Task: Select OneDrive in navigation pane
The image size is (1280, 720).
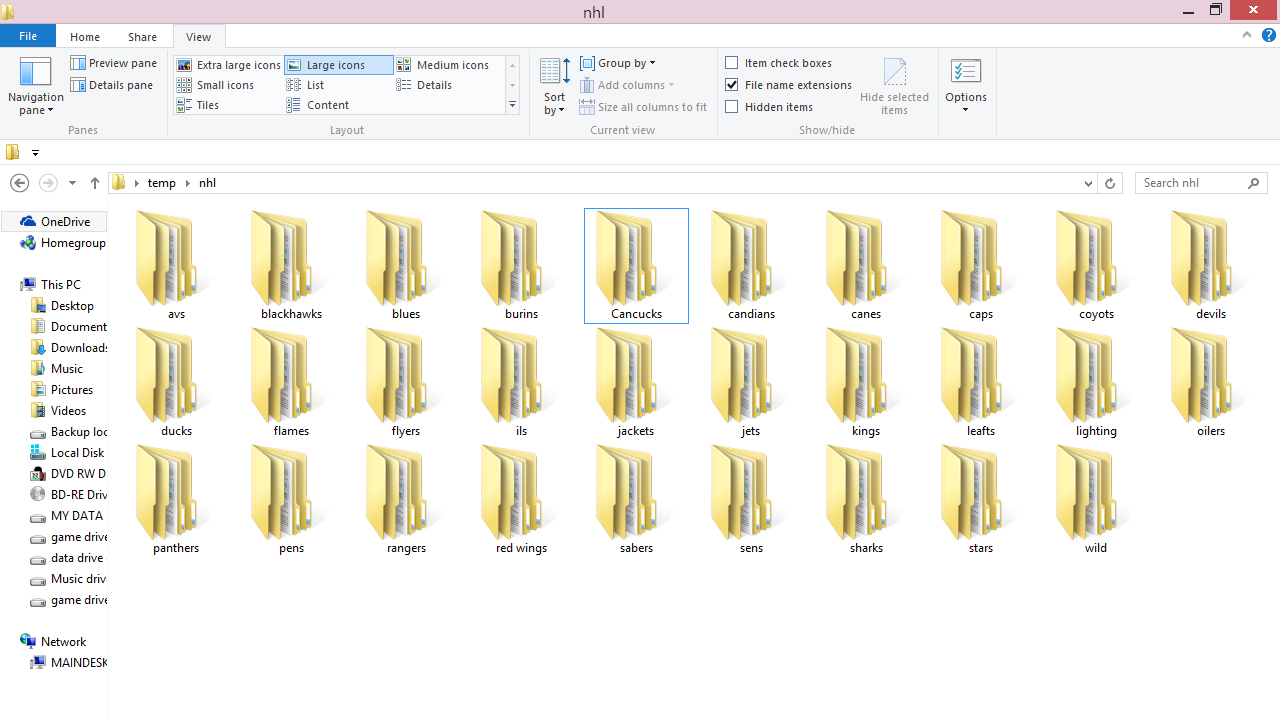Action: coord(55,222)
